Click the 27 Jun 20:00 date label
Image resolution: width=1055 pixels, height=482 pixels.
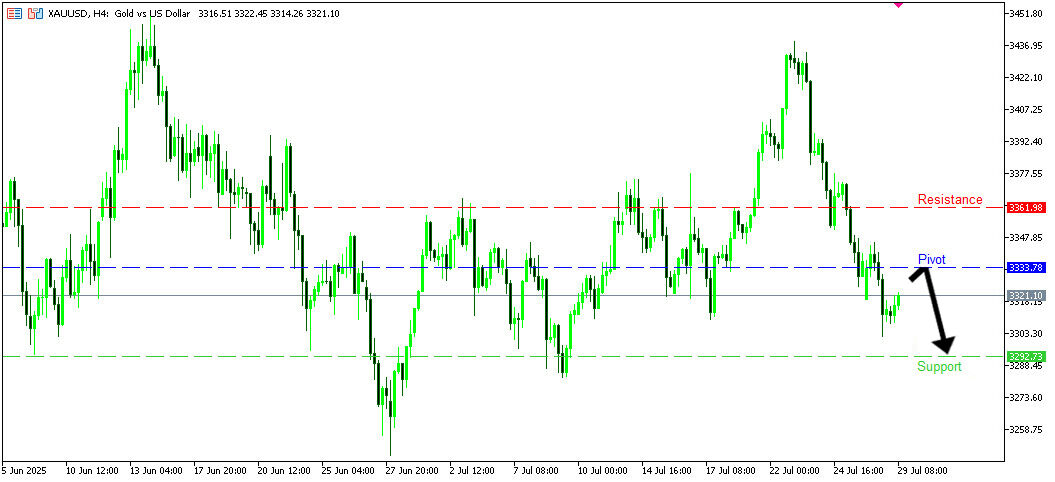[410, 469]
